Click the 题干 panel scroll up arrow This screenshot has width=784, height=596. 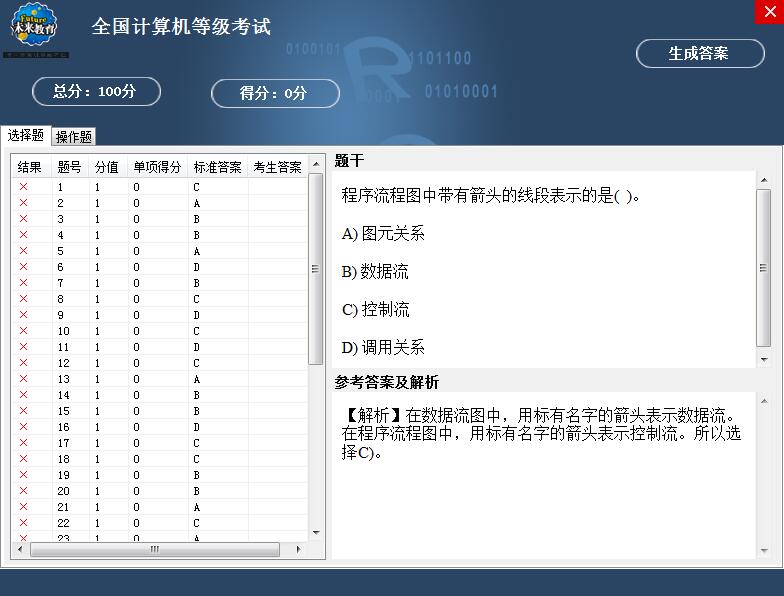(764, 180)
